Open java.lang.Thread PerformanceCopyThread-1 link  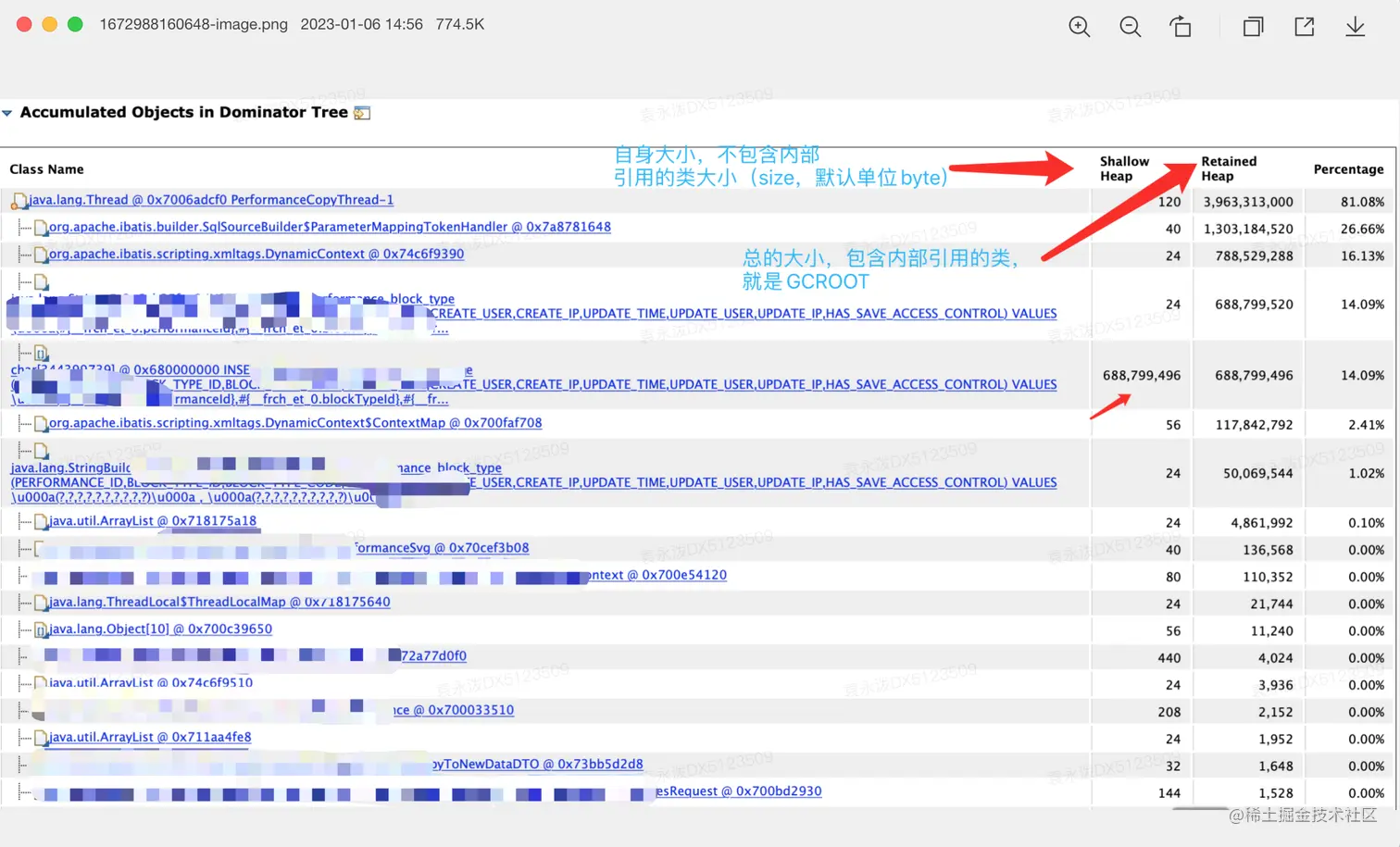coord(211,200)
